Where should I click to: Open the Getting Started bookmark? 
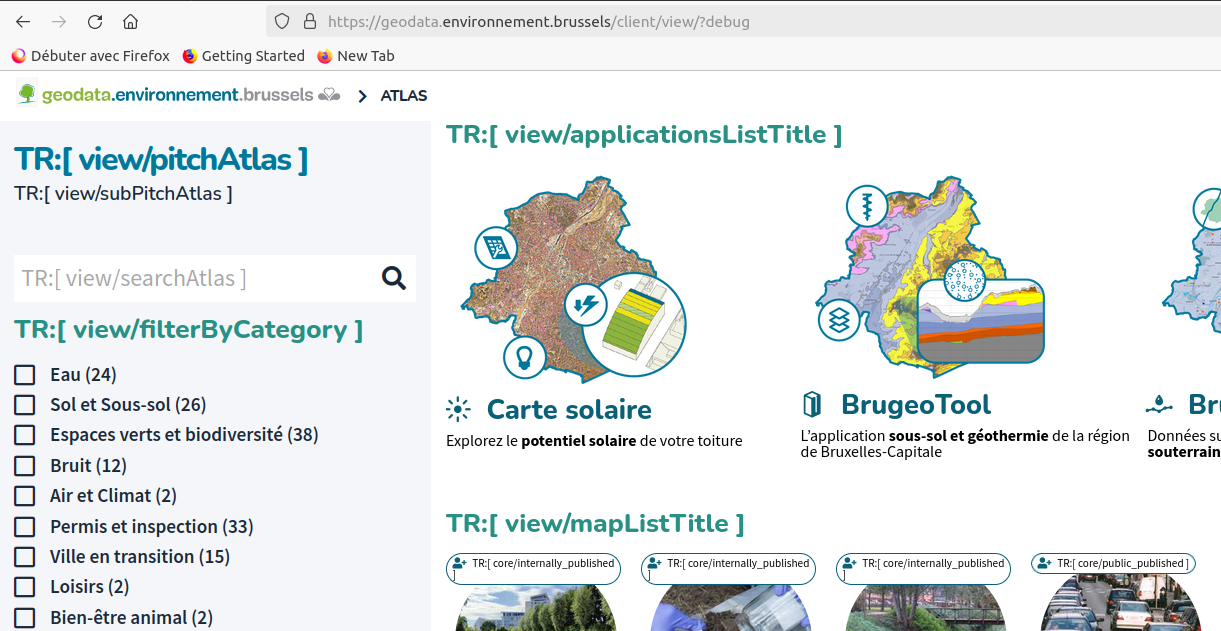[x=243, y=56]
